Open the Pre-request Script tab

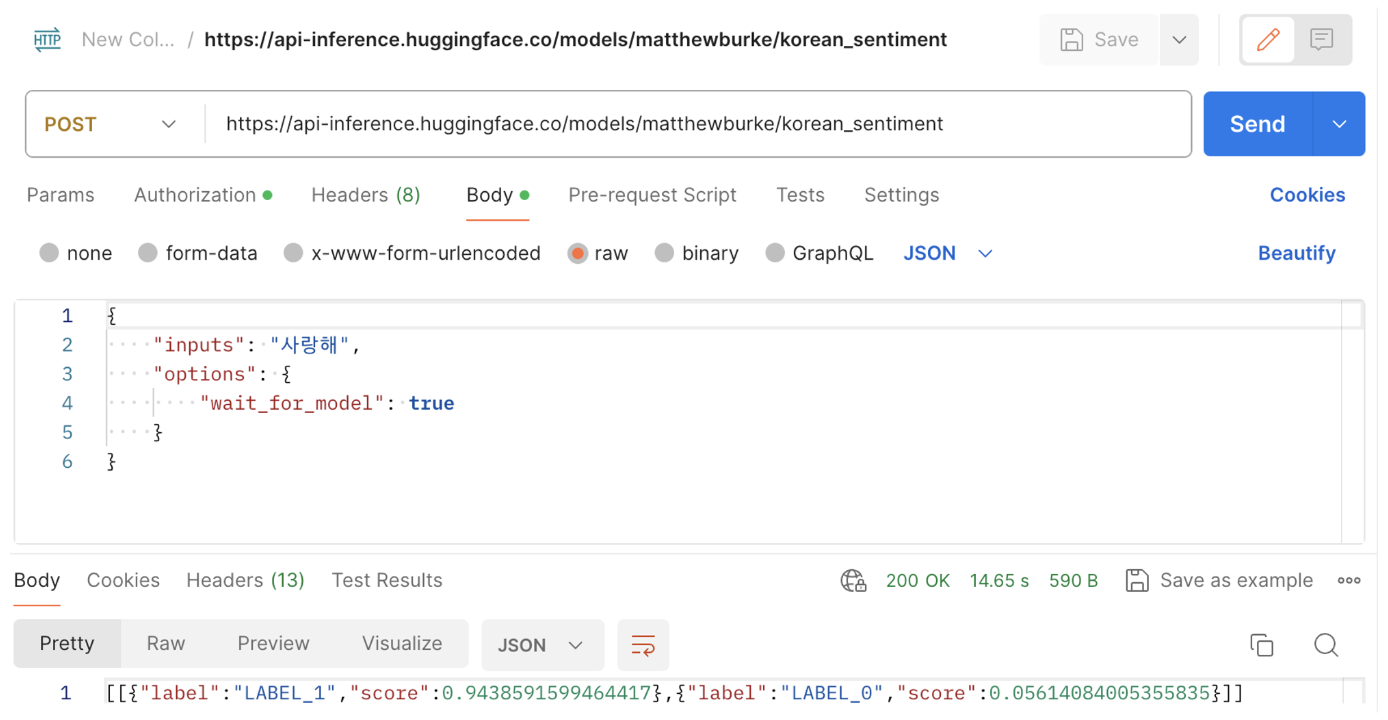click(x=652, y=195)
